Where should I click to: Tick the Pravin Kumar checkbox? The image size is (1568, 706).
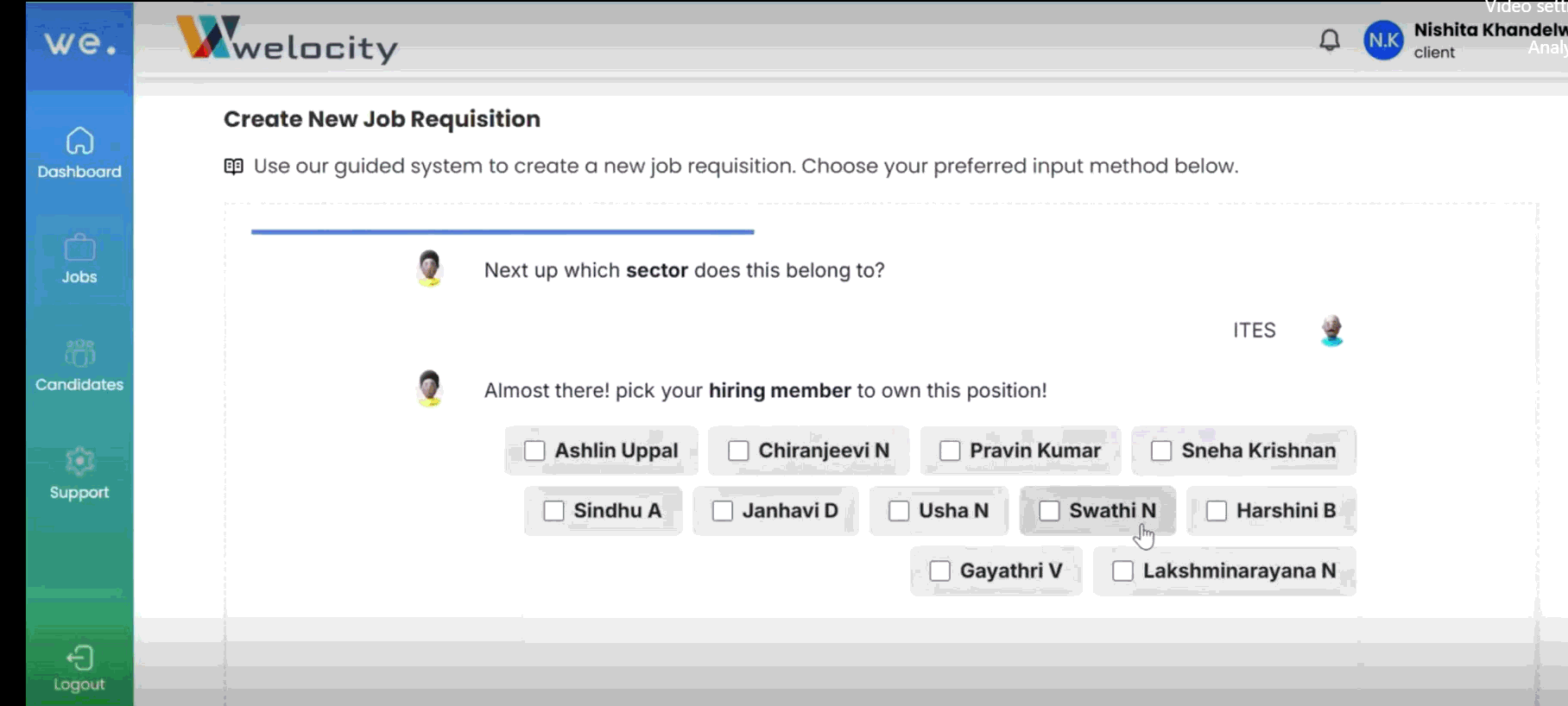click(950, 451)
